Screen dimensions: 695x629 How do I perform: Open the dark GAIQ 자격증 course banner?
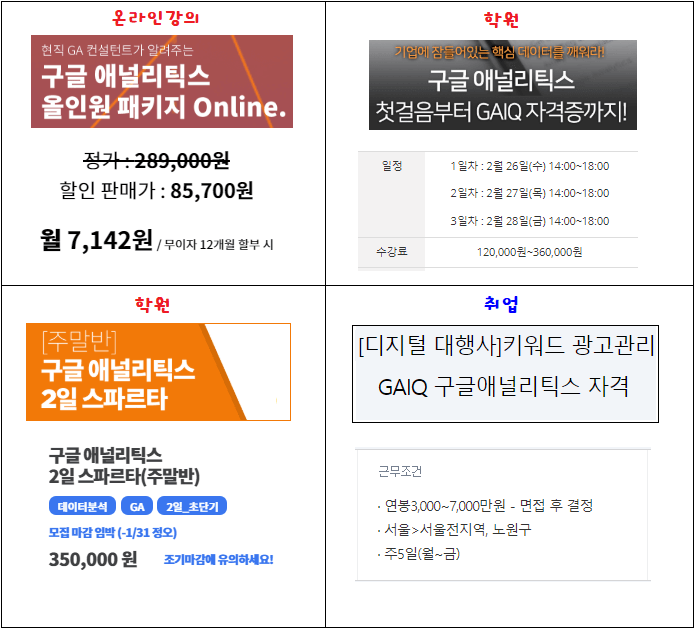[503, 85]
